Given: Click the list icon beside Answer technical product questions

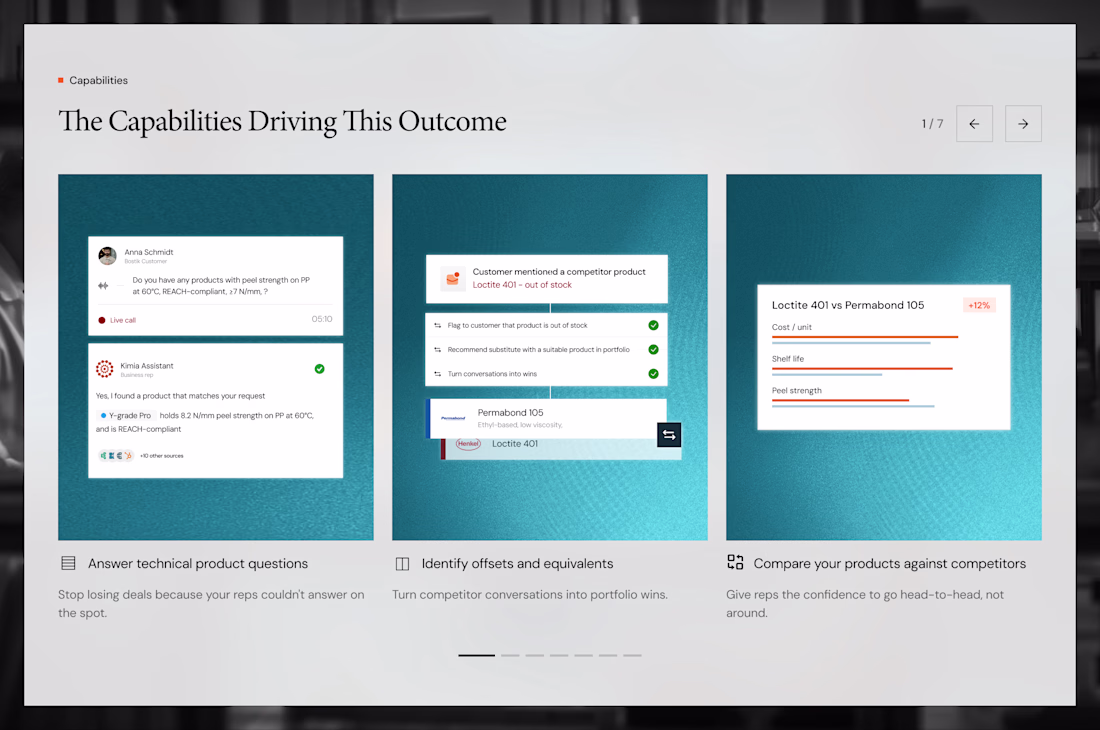Looking at the screenshot, I should pos(68,563).
